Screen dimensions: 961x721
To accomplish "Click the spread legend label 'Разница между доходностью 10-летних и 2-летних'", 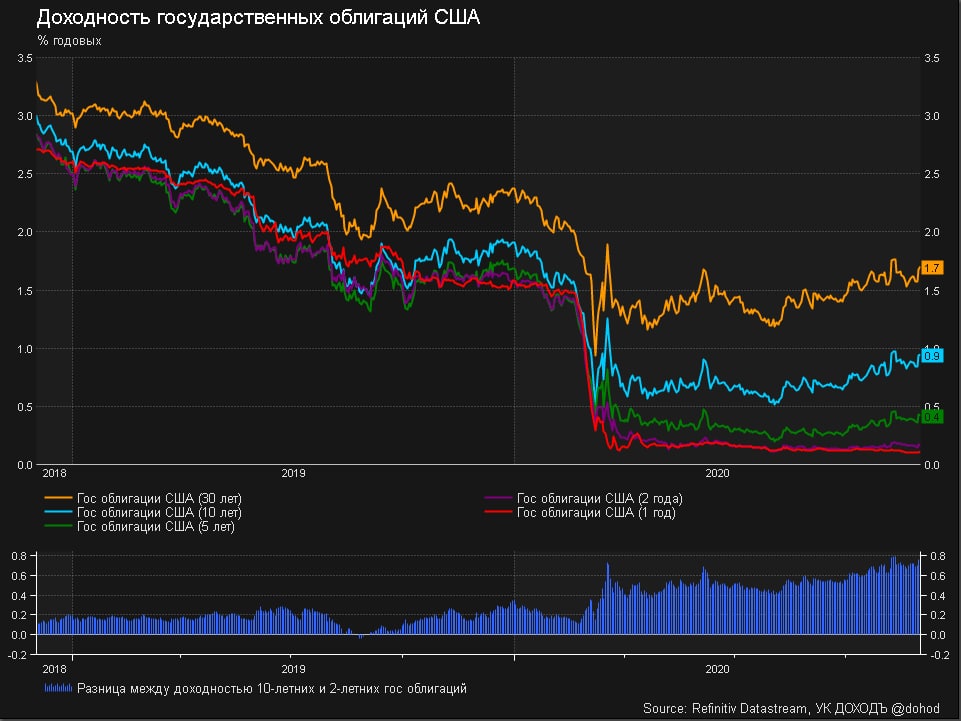I will click(x=272, y=689).
